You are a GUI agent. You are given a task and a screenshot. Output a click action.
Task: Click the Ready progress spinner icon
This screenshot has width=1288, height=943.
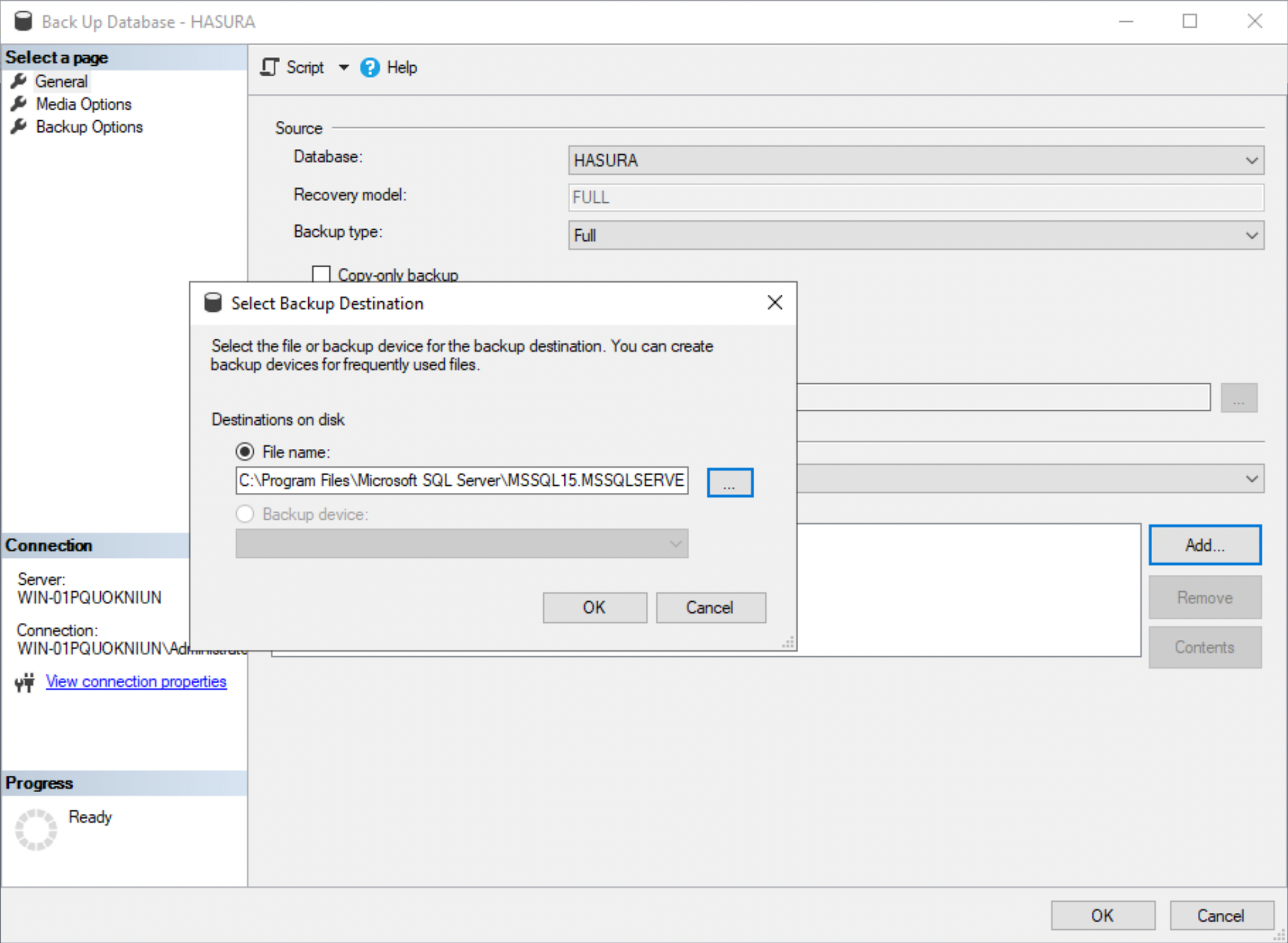tap(36, 830)
